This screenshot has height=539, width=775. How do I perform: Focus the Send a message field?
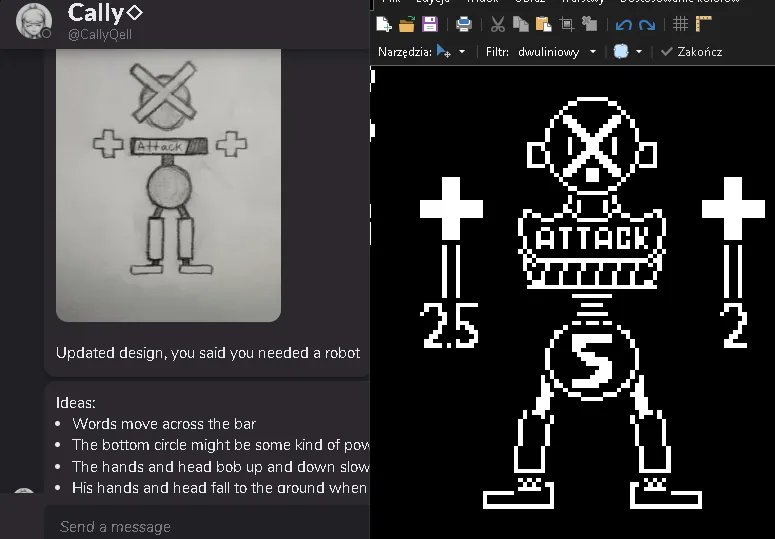tap(208, 527)
